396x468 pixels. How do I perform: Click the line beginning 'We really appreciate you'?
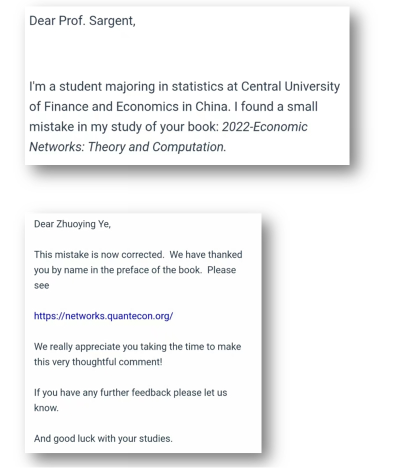[137, 347]
